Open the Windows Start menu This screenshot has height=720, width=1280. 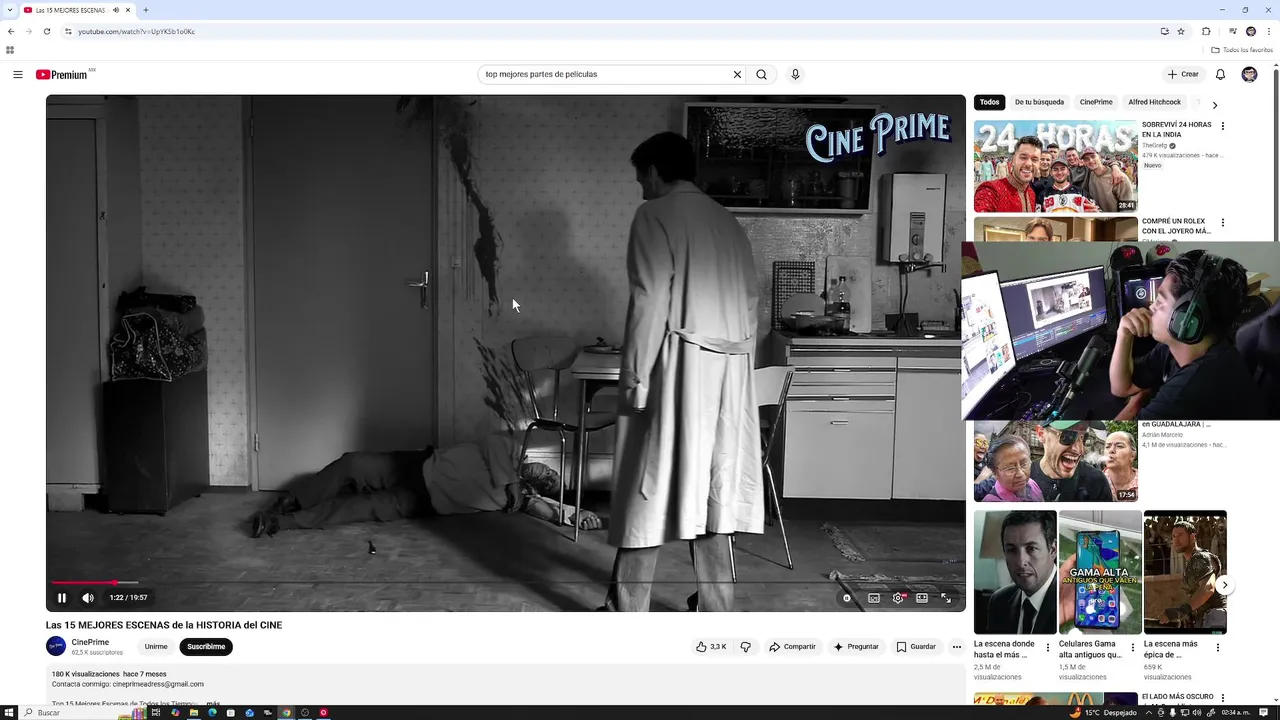tap(9, 713)
